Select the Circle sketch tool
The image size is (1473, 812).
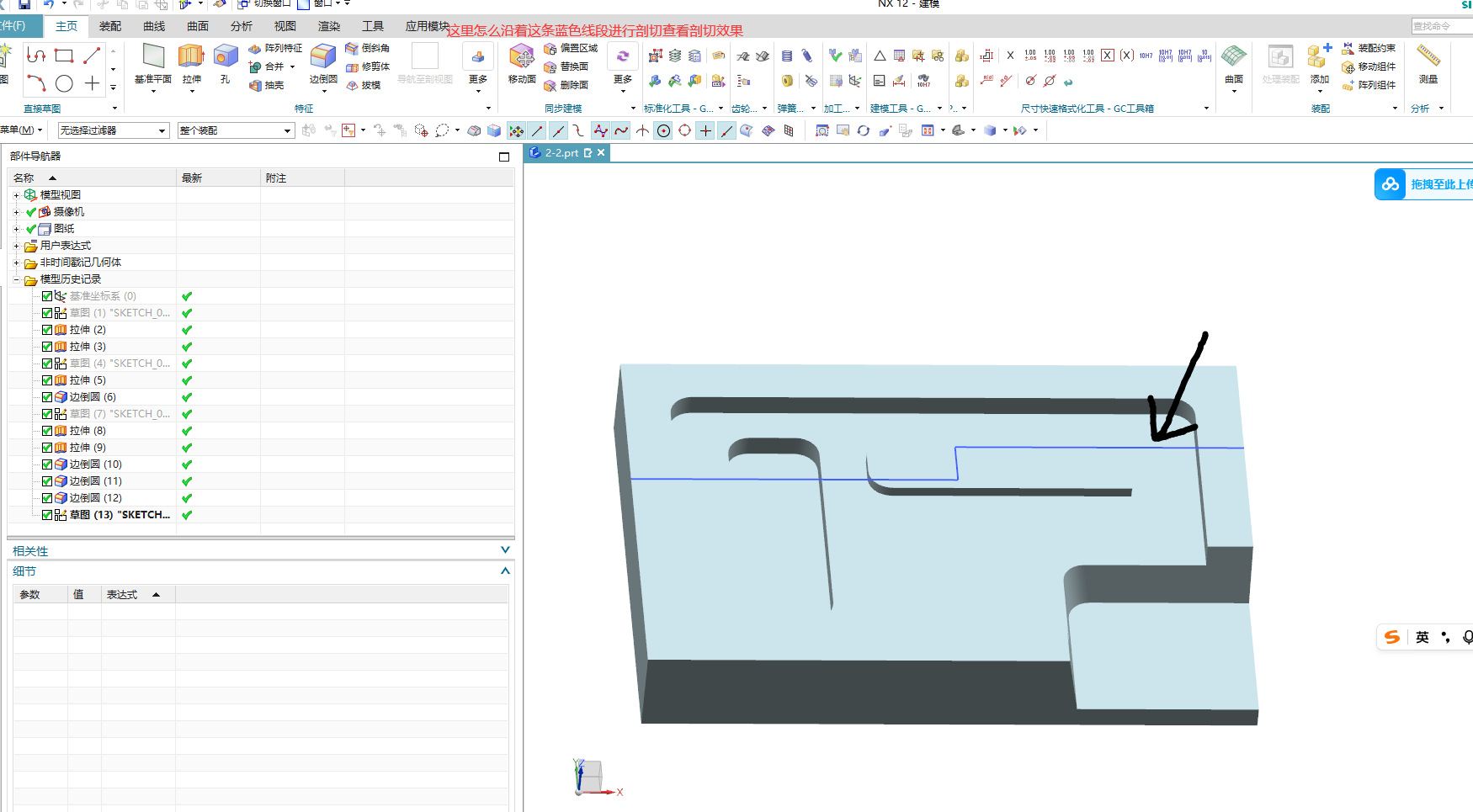tap(64, 83)
